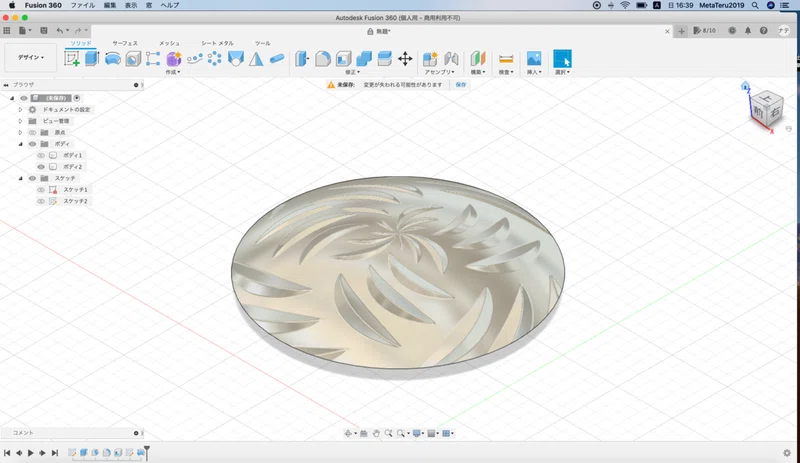Open the Insert image icon

point(534,58)
